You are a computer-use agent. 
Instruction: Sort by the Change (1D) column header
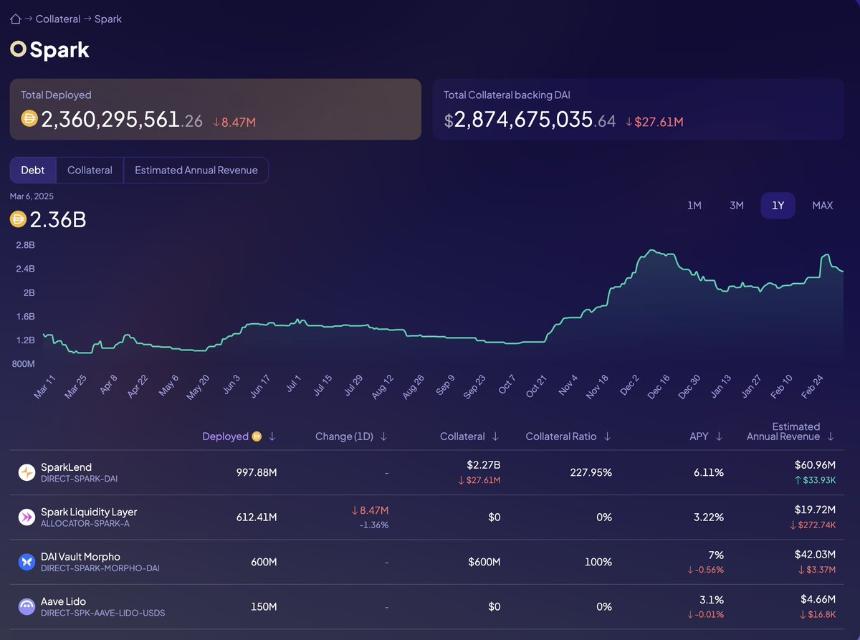(x=344, y=437)
